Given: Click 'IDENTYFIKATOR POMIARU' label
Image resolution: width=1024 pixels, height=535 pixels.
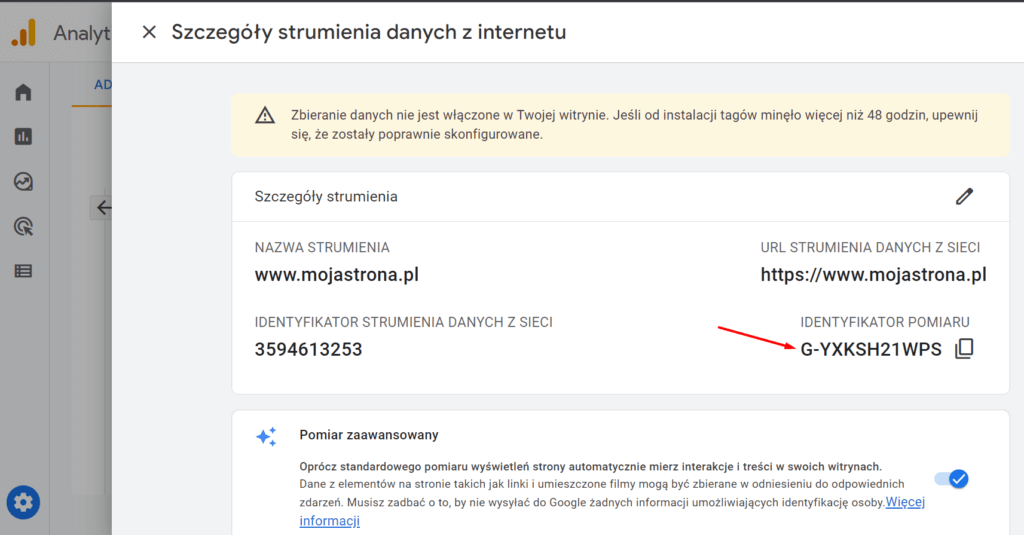Looking at the screenshot, I should click(x=885, y=322).
